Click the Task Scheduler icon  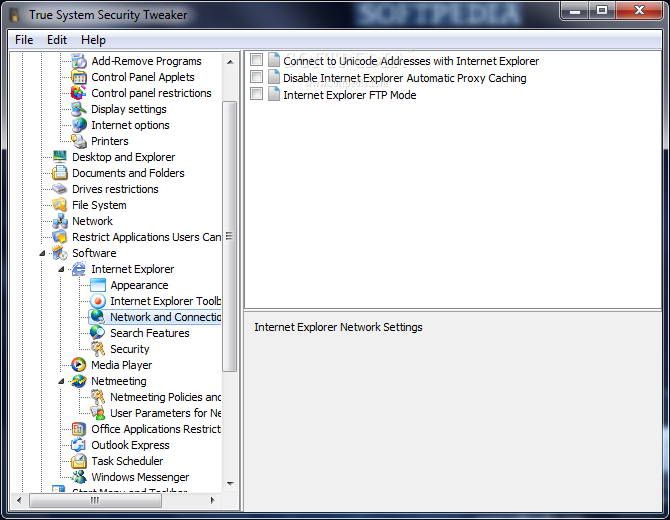[79, 461]
